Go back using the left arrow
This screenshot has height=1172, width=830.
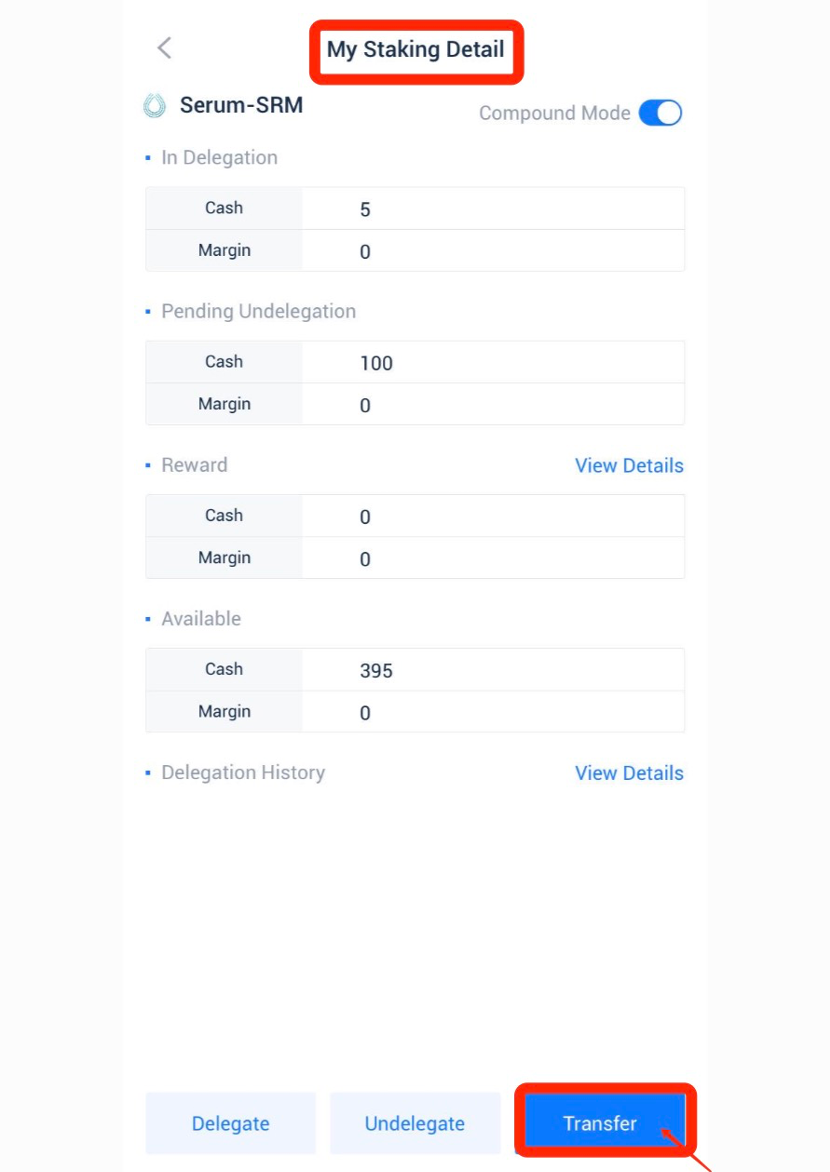(x=165, y=48)
